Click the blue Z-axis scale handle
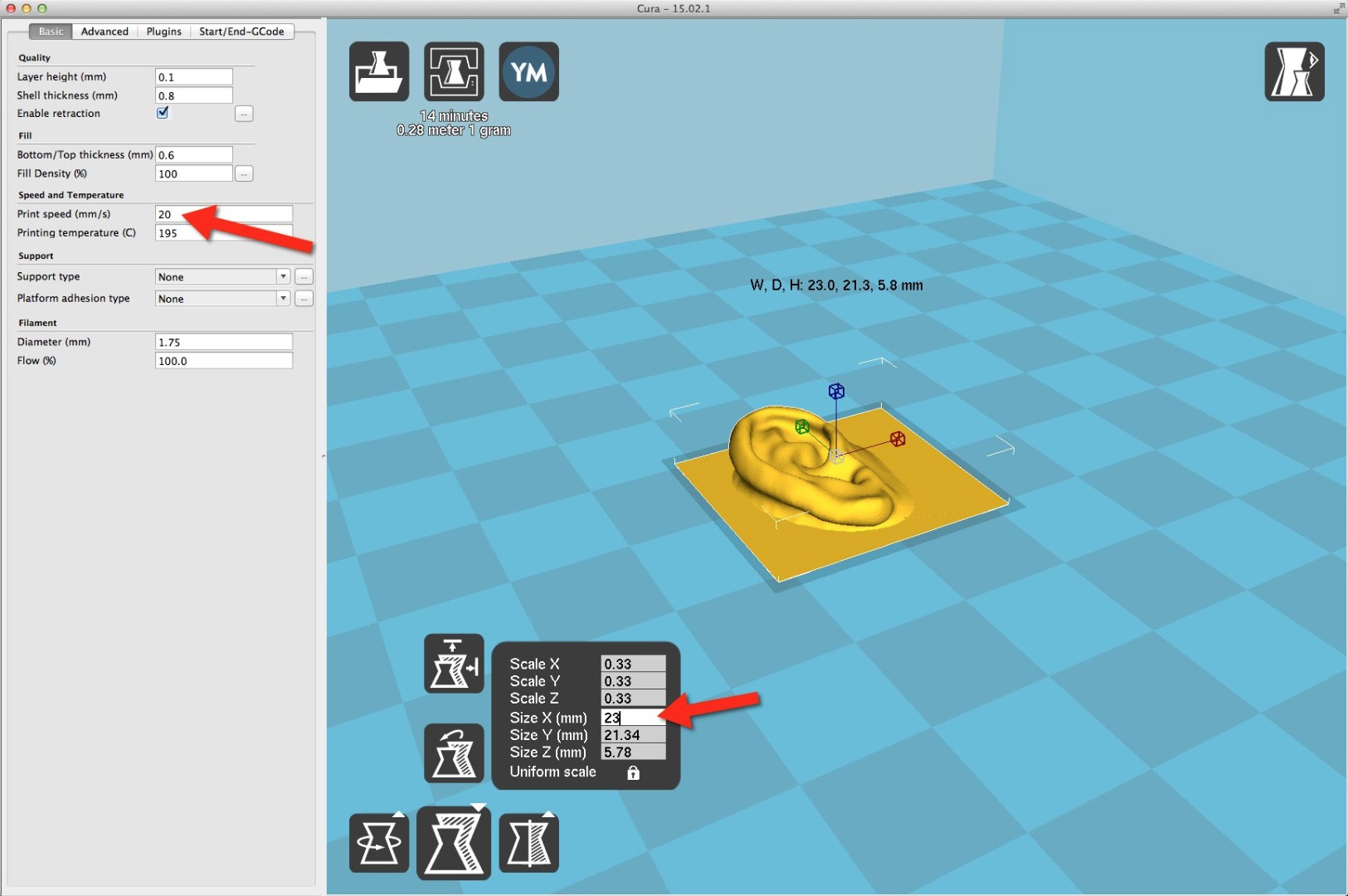Image resolution: width=1348 pixels, height=896 pixels. coord(836,391)
